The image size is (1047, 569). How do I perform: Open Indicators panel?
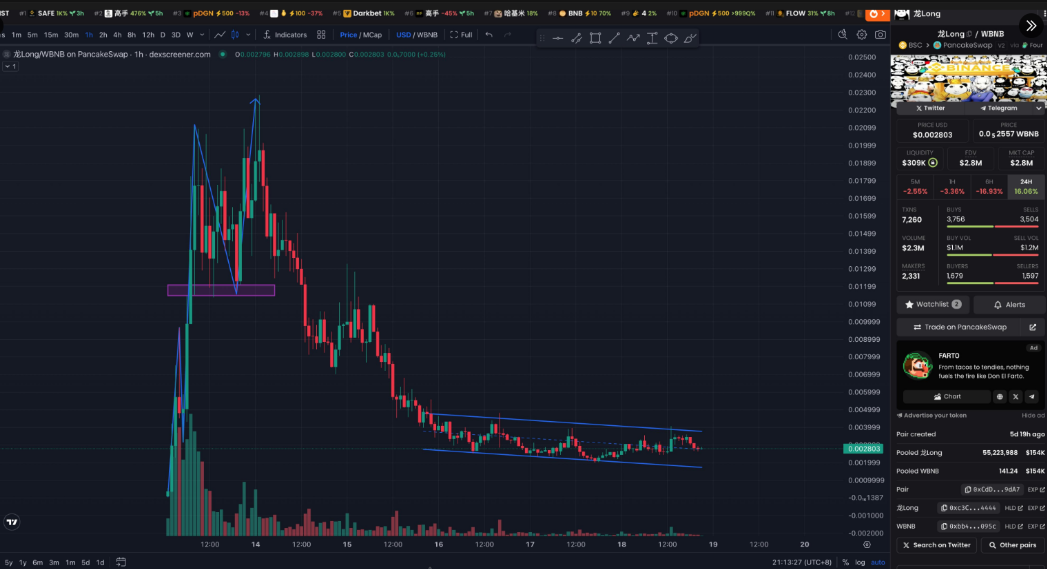pyautogui.click(x=285, y=34)
